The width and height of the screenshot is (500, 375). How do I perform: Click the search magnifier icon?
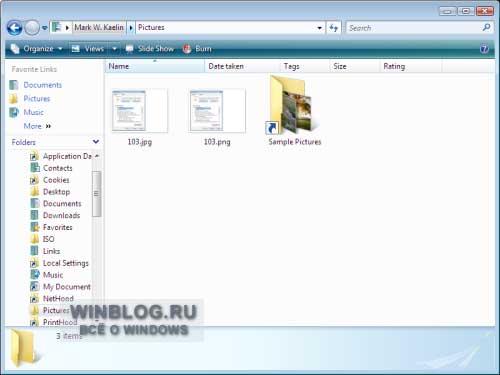coord(486,28)
